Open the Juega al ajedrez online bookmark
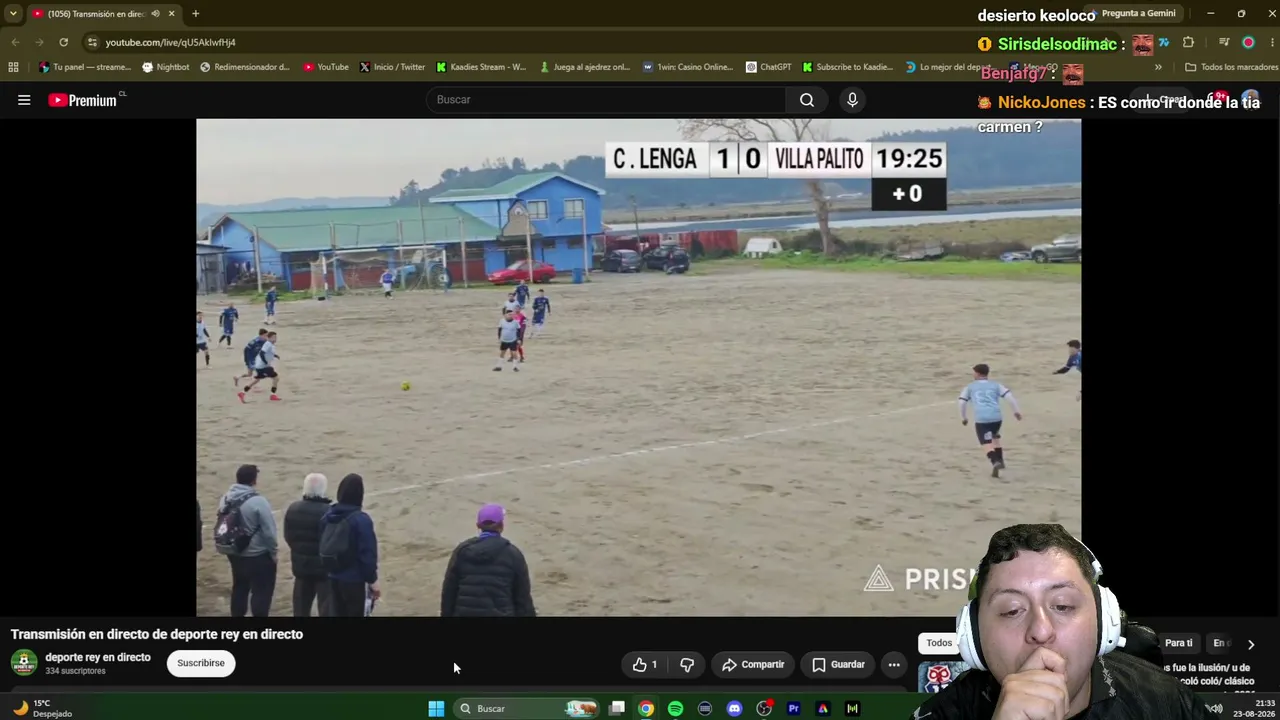 coord(584,67)
